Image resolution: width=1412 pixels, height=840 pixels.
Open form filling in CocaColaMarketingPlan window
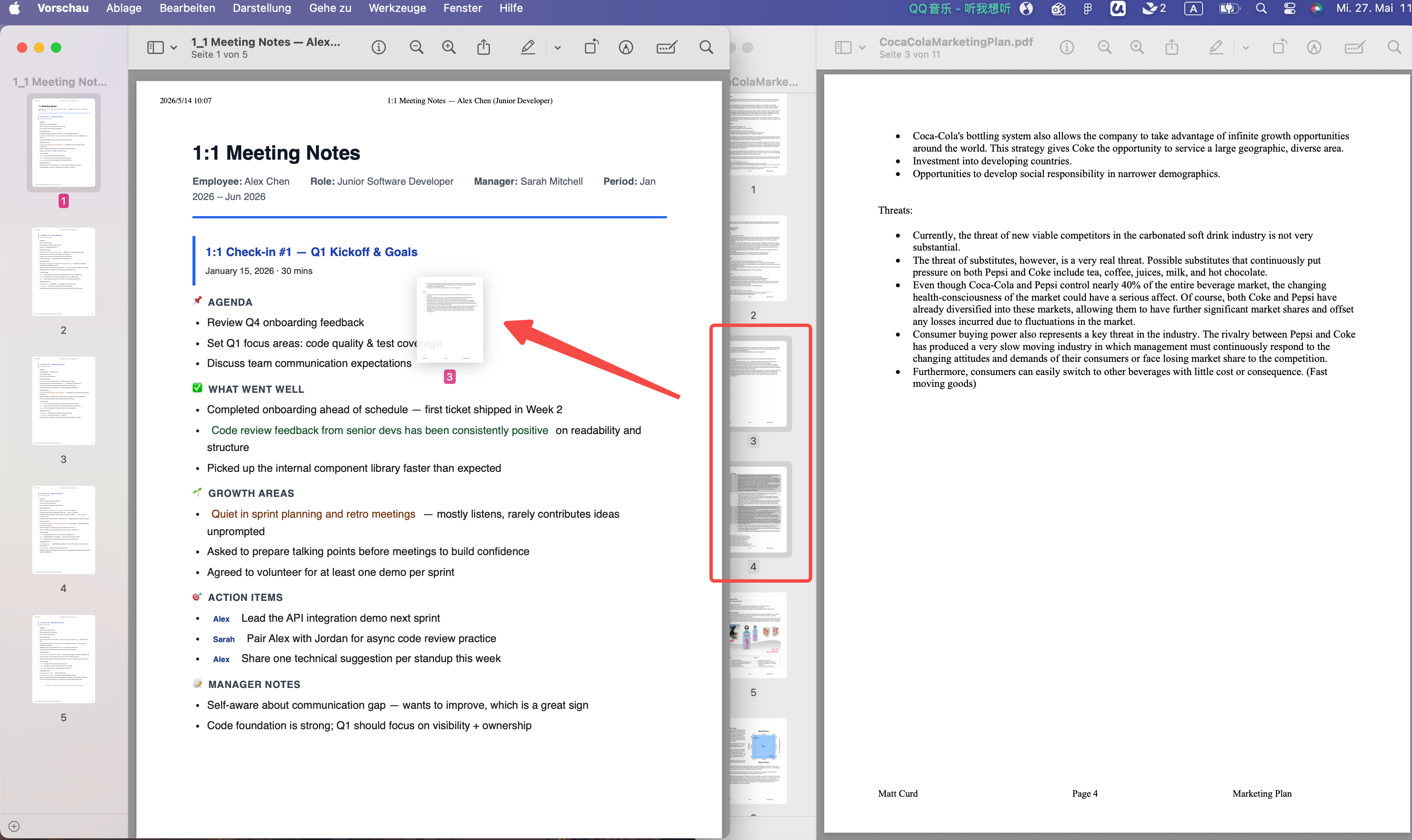[x=1355, y=48]
